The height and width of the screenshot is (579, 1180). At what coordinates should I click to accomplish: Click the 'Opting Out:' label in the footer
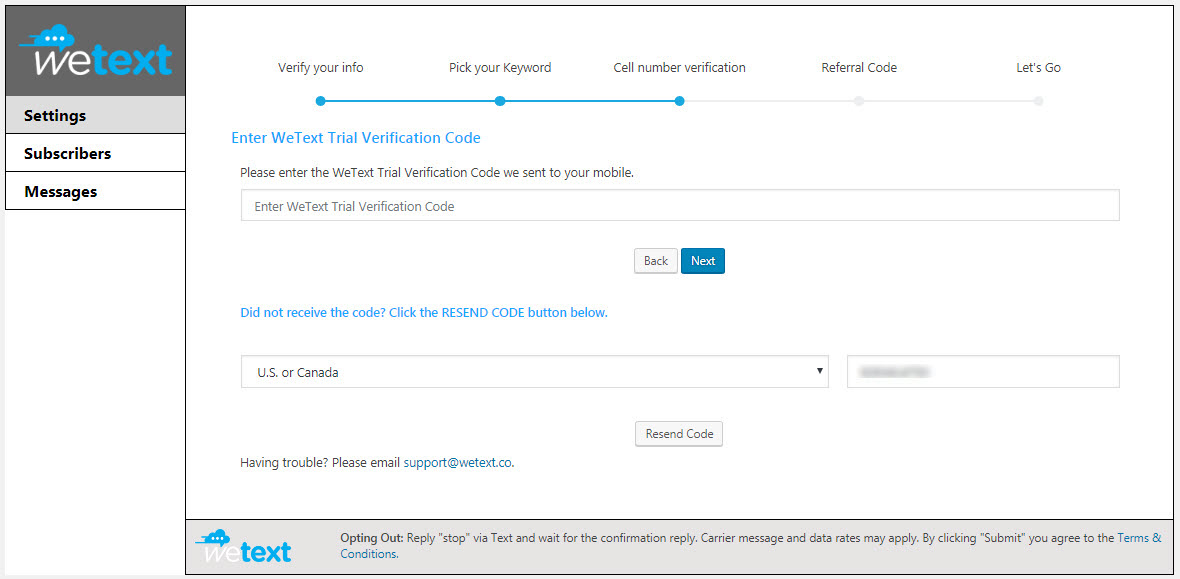coord(372,538)
